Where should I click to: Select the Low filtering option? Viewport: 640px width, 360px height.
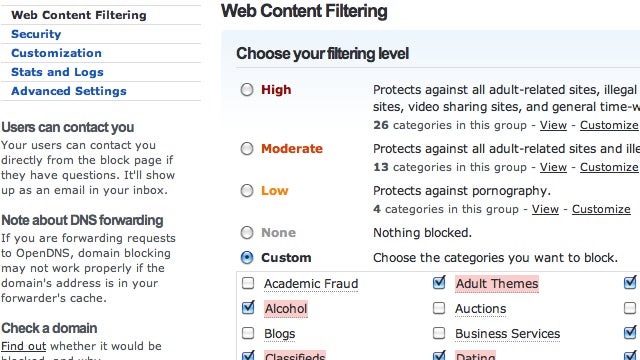tap(247, 191)
